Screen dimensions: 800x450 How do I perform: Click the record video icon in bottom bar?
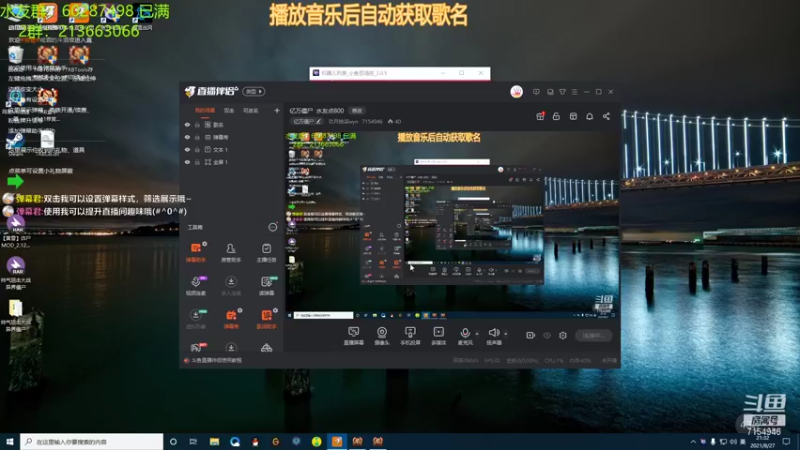[x=531, y=335]
